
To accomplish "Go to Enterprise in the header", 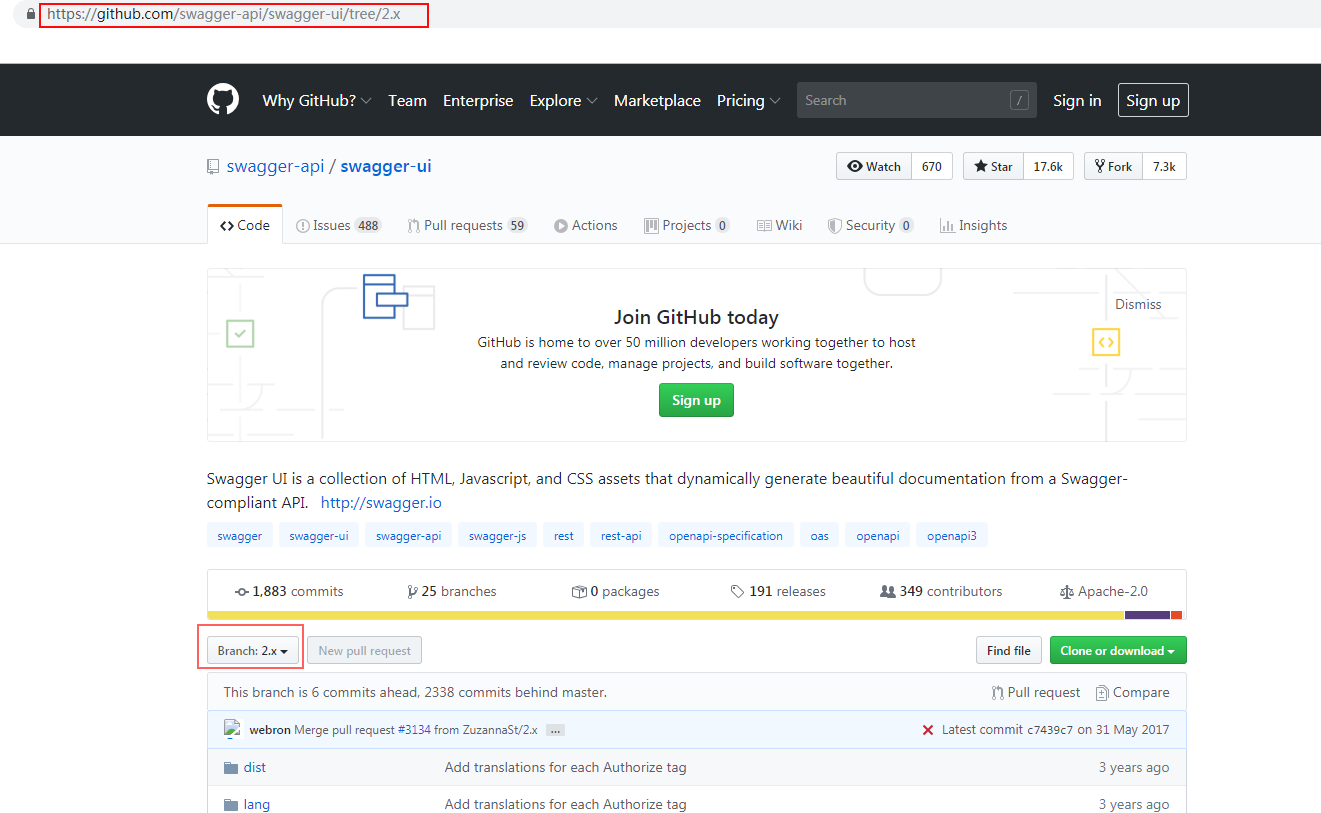I will point(478,100).
